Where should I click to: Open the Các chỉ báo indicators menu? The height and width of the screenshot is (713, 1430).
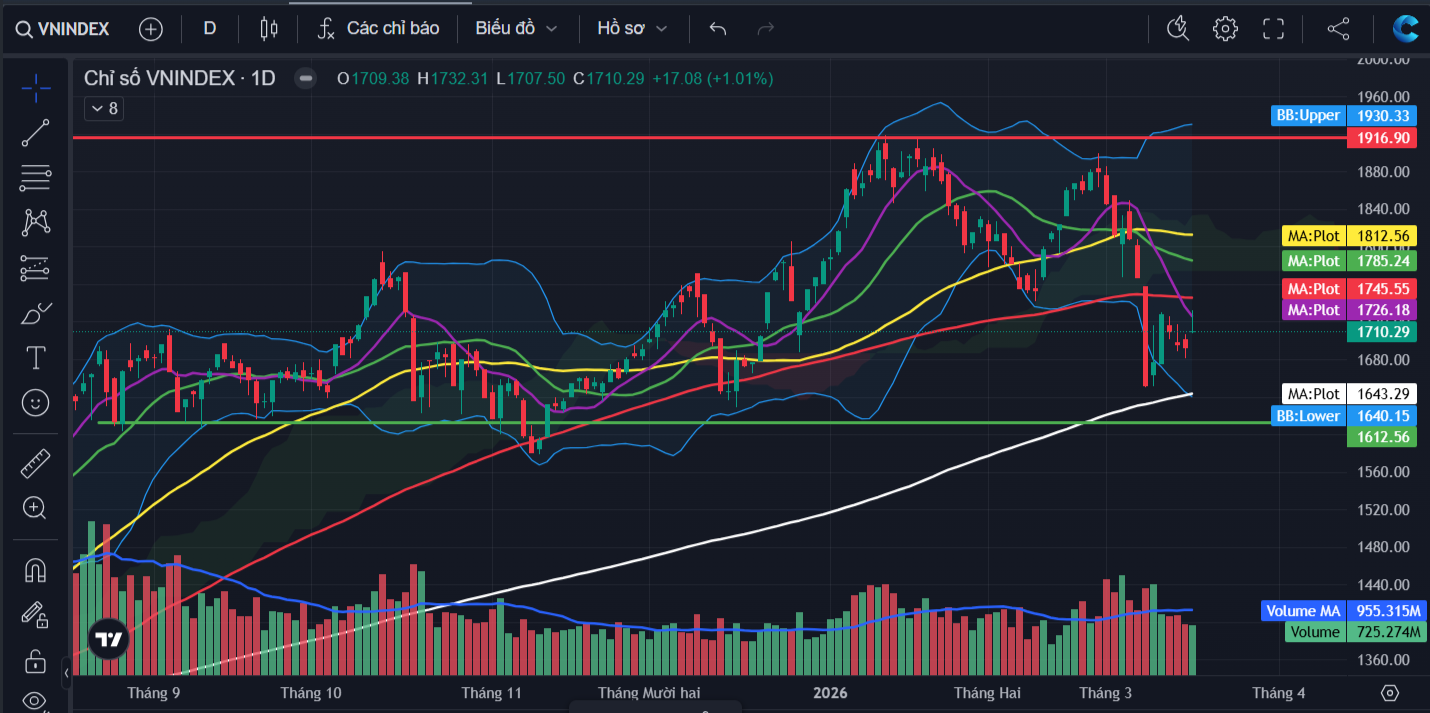click(379, 29)
